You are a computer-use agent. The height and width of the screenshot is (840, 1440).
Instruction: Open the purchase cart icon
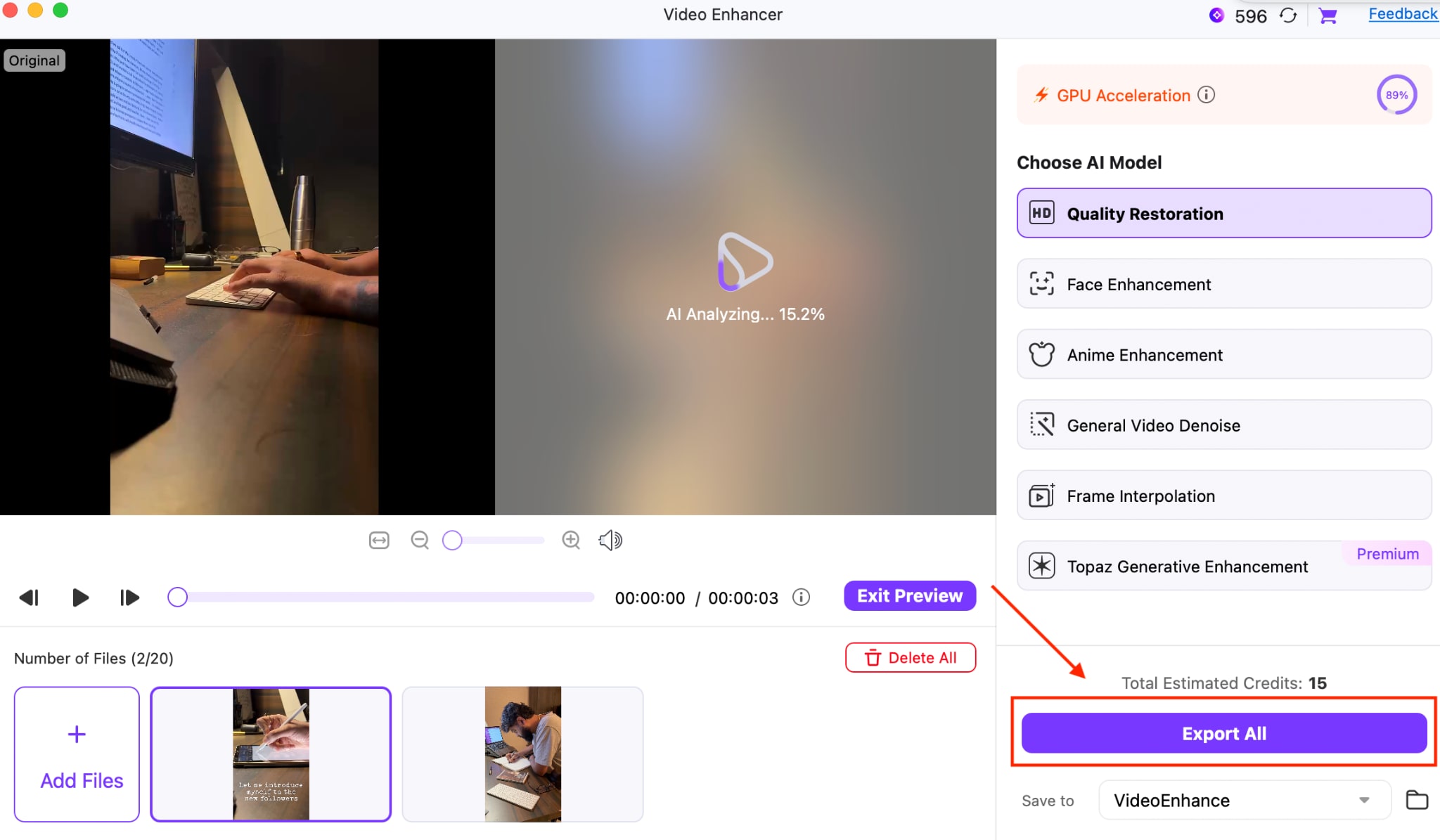click(x=1327, y=15)
